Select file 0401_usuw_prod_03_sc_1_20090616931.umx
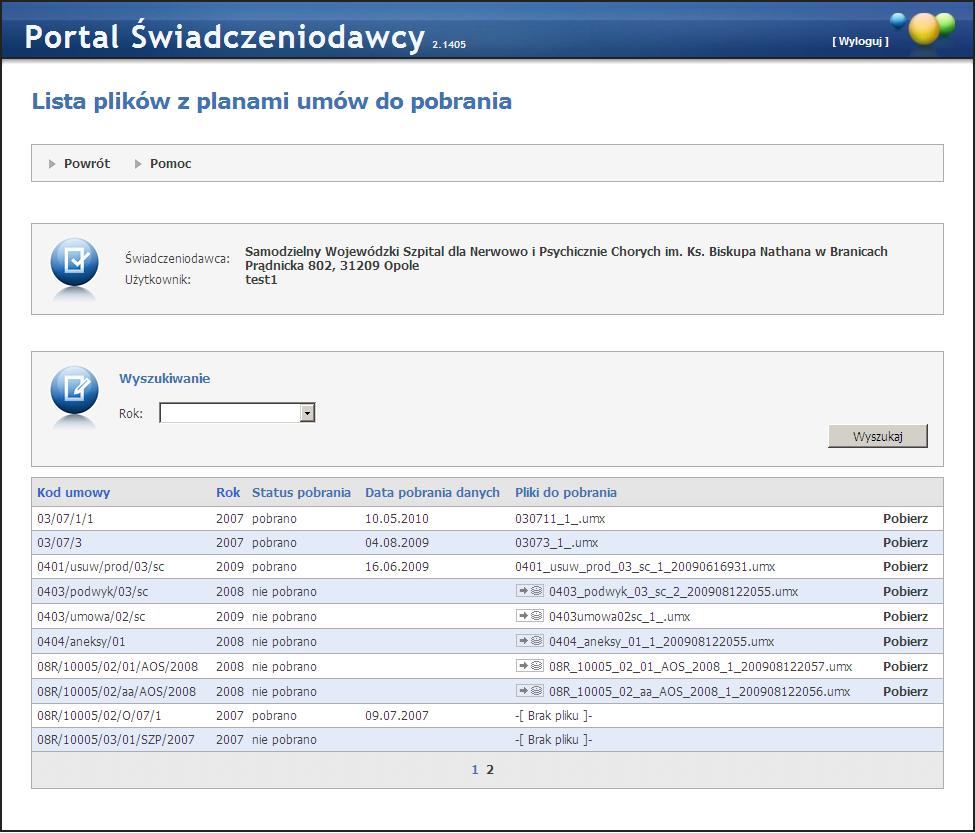975x833 pixels. click(645, 567)
